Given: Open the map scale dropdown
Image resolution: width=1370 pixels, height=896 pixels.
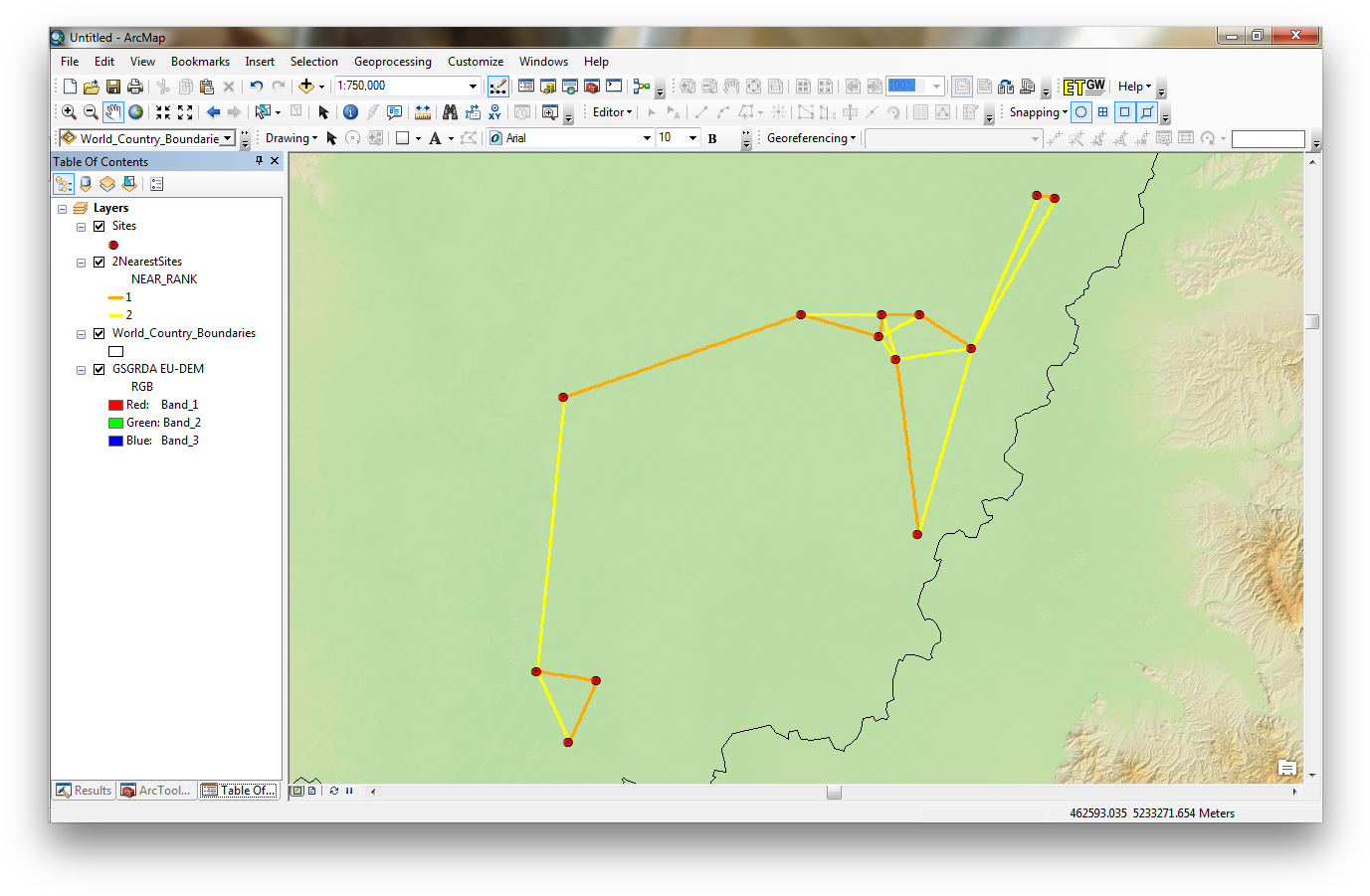Looking at the screenshot, I should click(x=475, y=87).
